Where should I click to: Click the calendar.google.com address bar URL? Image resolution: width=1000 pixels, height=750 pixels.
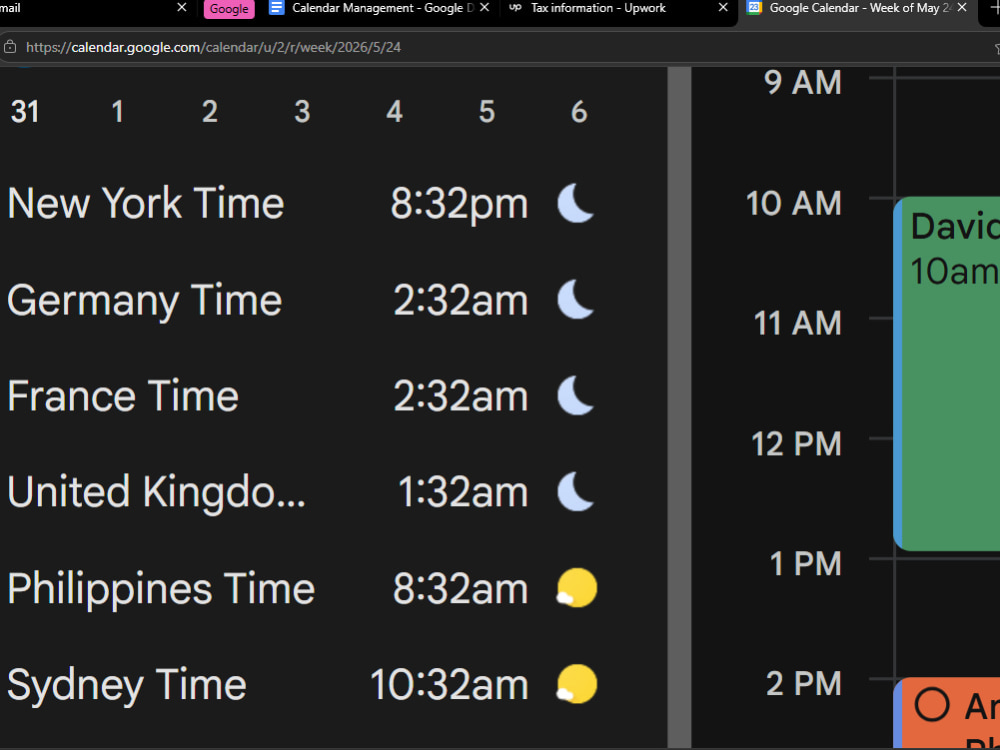(213, 47)
